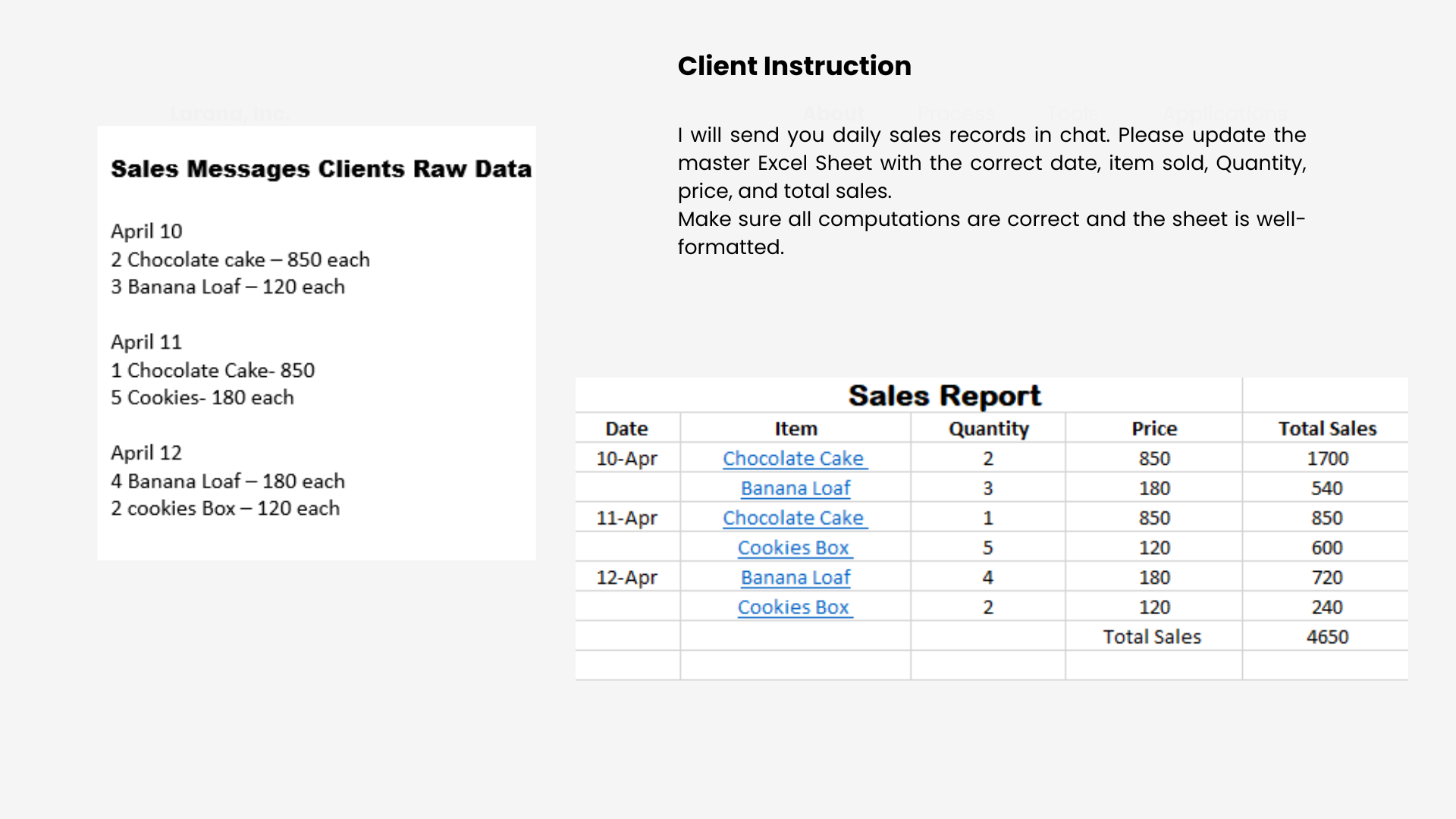The height and width of the screenshot is (819, 1456).
Task: Open the Cookies Box link with quantity 5
Action: [x=795, y=547]
